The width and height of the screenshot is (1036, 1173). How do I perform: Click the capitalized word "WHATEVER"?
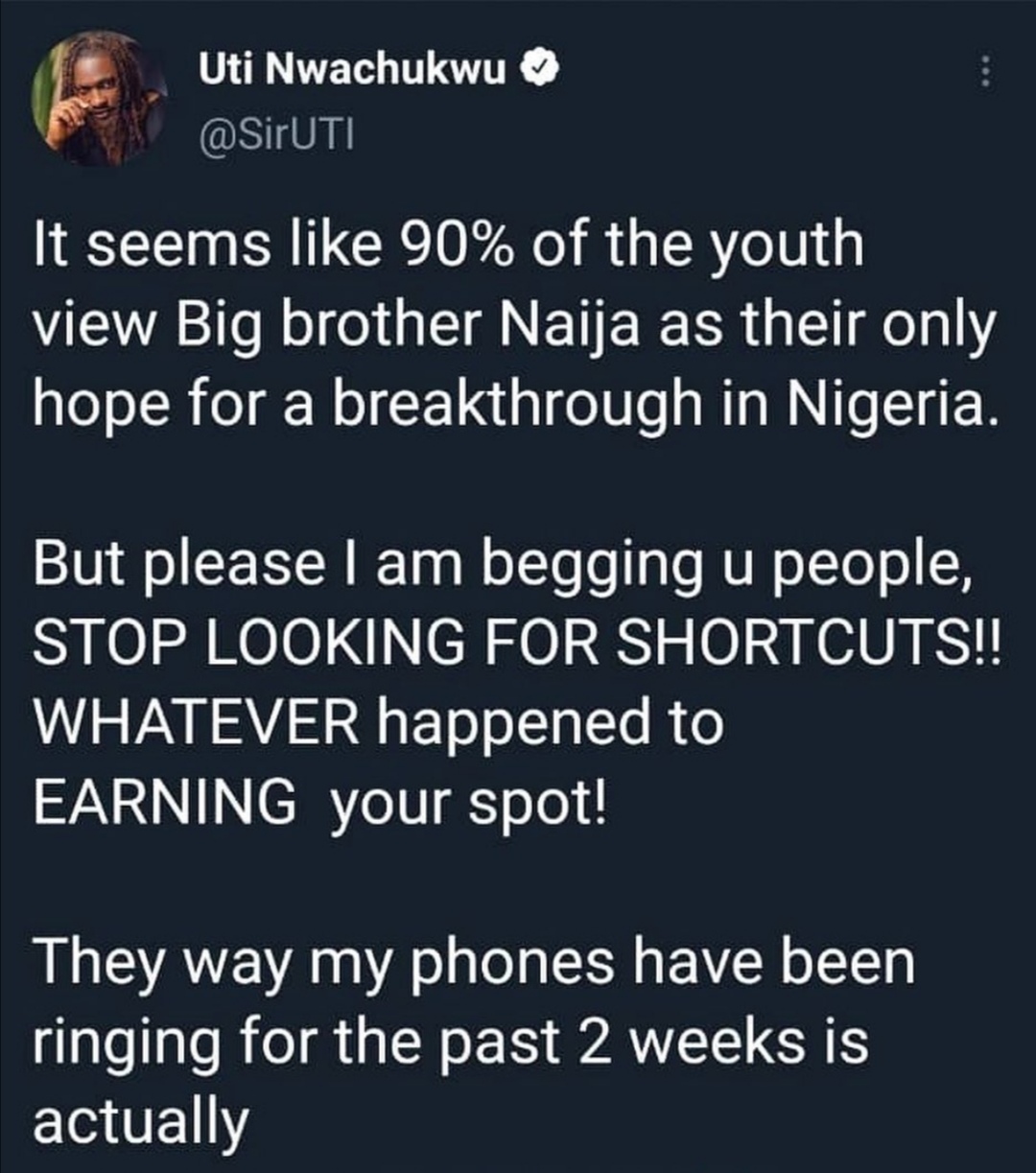(x=197, y=724)
